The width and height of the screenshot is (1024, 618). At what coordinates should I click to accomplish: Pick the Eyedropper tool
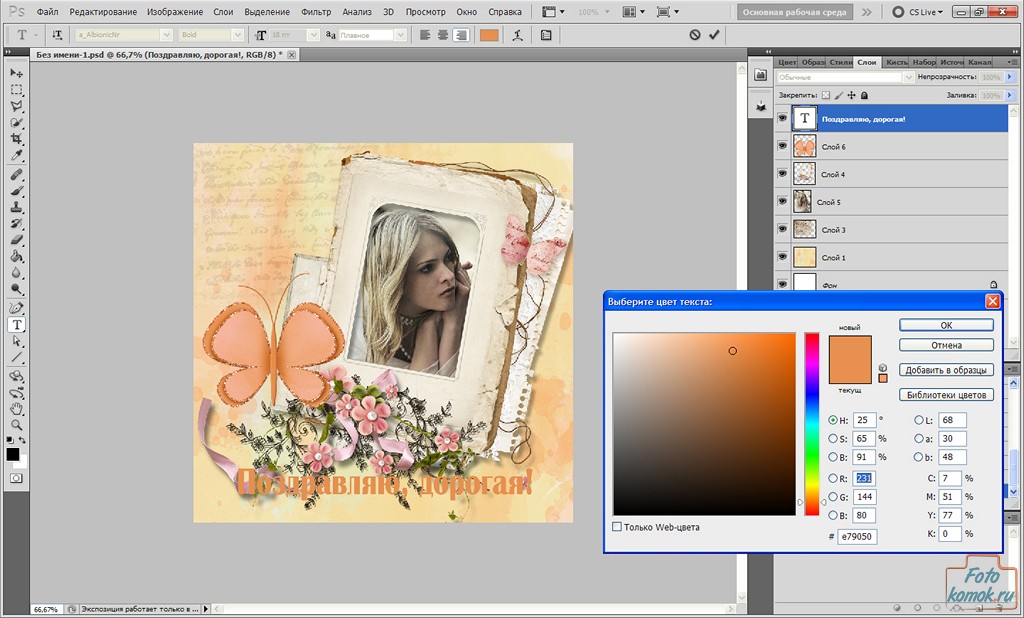17,156
